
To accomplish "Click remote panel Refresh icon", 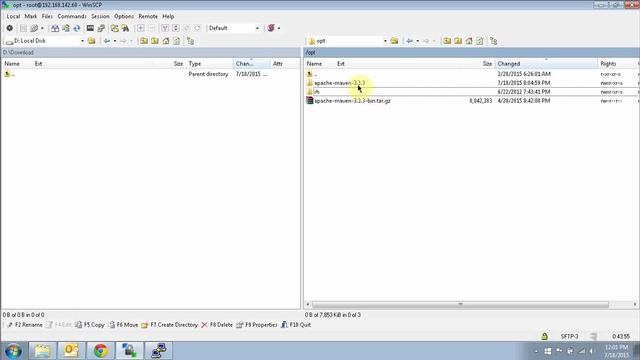I will [480, 41].
